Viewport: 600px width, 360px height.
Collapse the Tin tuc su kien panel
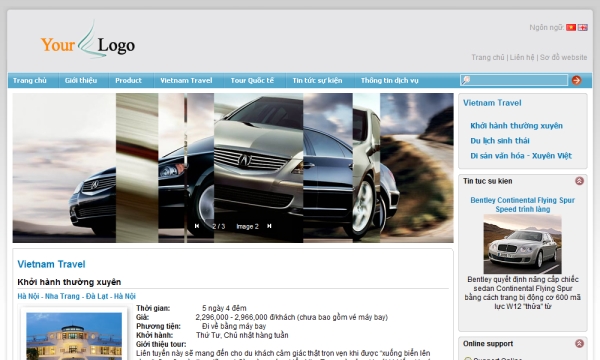pos(579,181)
